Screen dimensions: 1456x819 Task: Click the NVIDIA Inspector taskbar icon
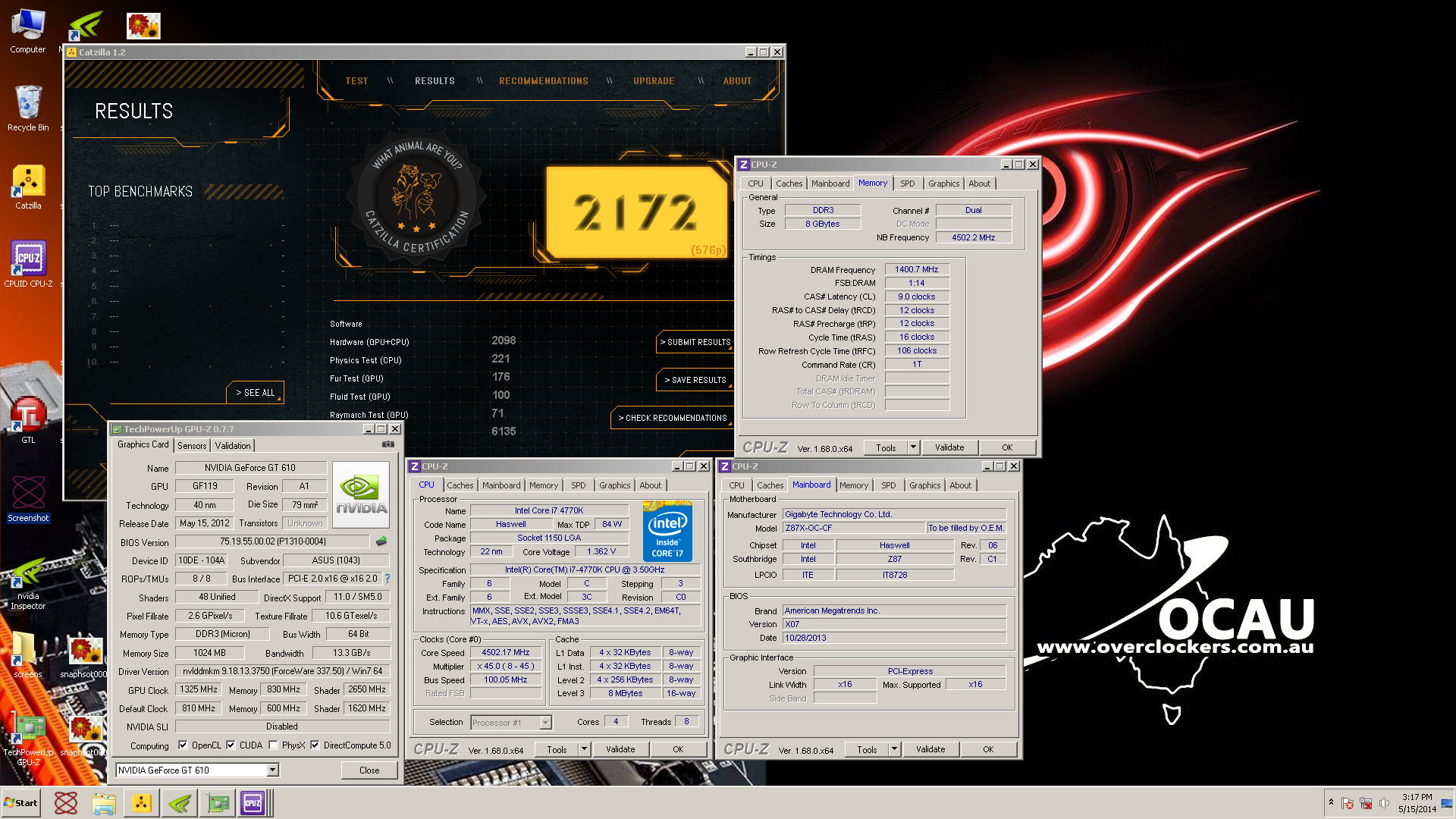coord(180,803)
